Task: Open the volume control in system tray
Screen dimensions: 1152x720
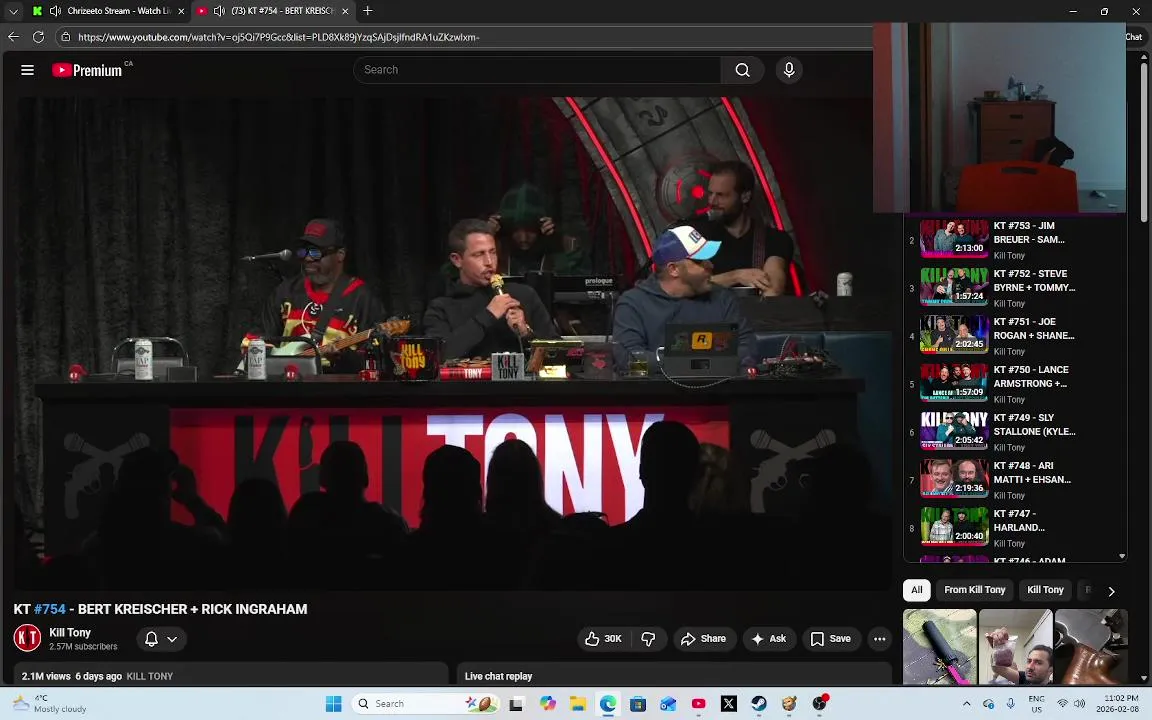Action: click(1079, 704)
